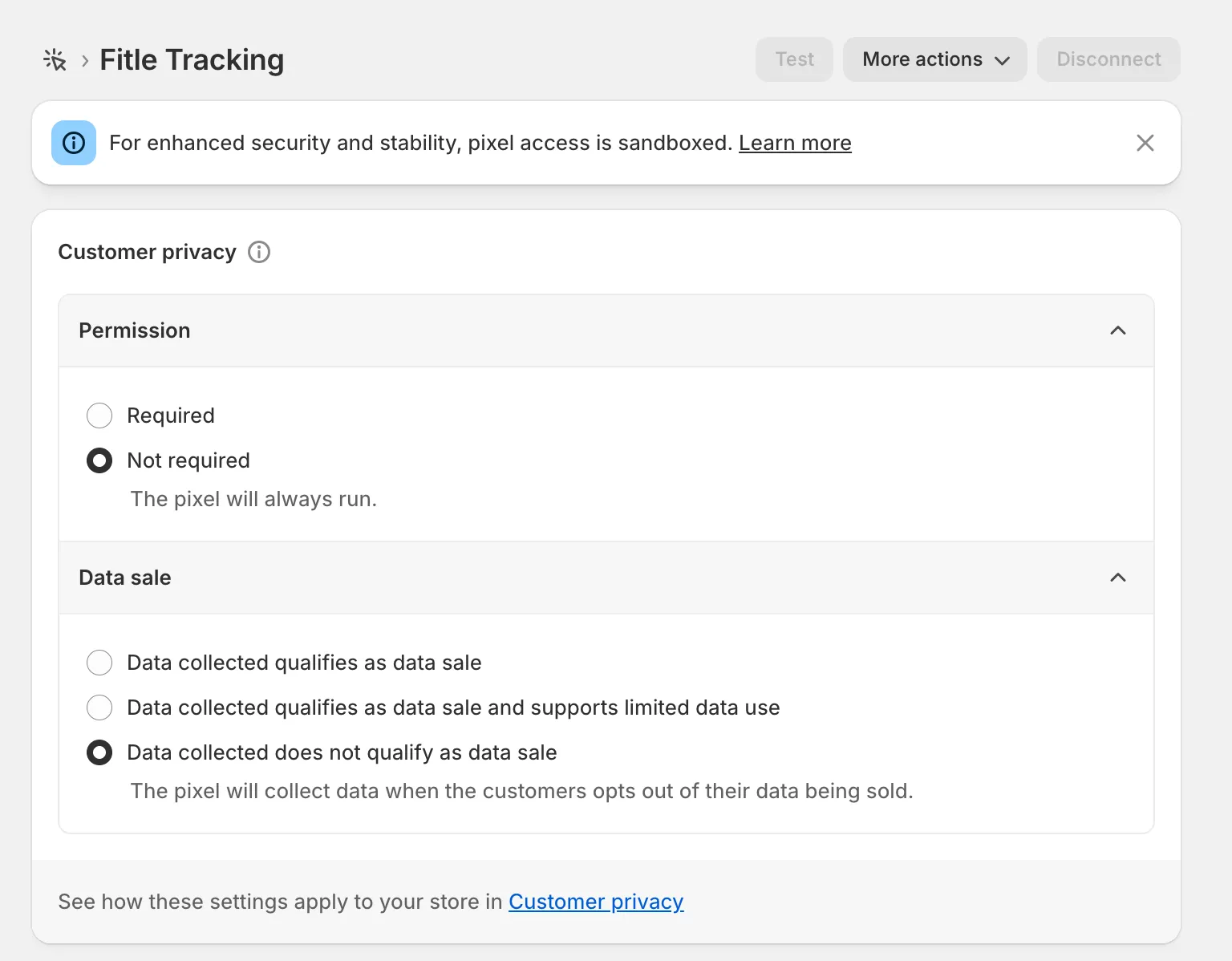Screen dimensions: 1232x961
Task: Open the Learn more link
Action: pos(795,143)
